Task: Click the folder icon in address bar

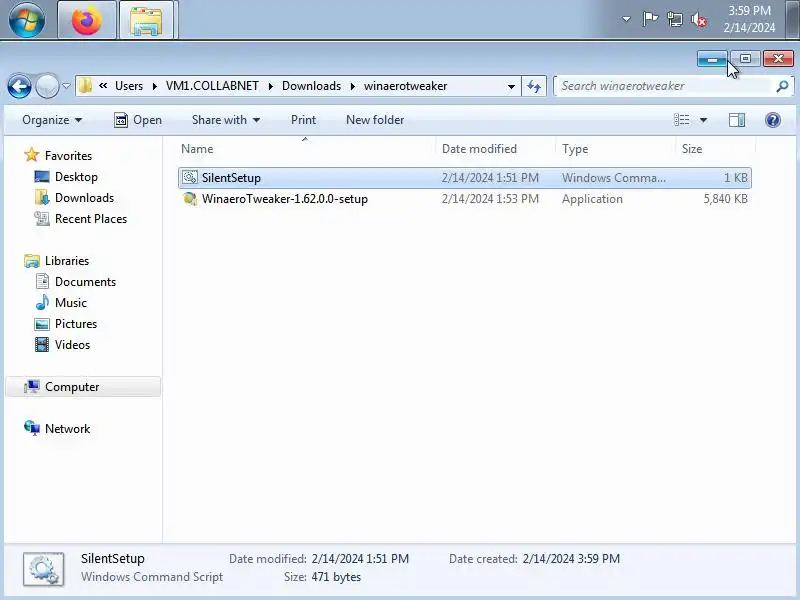Action: [x=85, y=86]
